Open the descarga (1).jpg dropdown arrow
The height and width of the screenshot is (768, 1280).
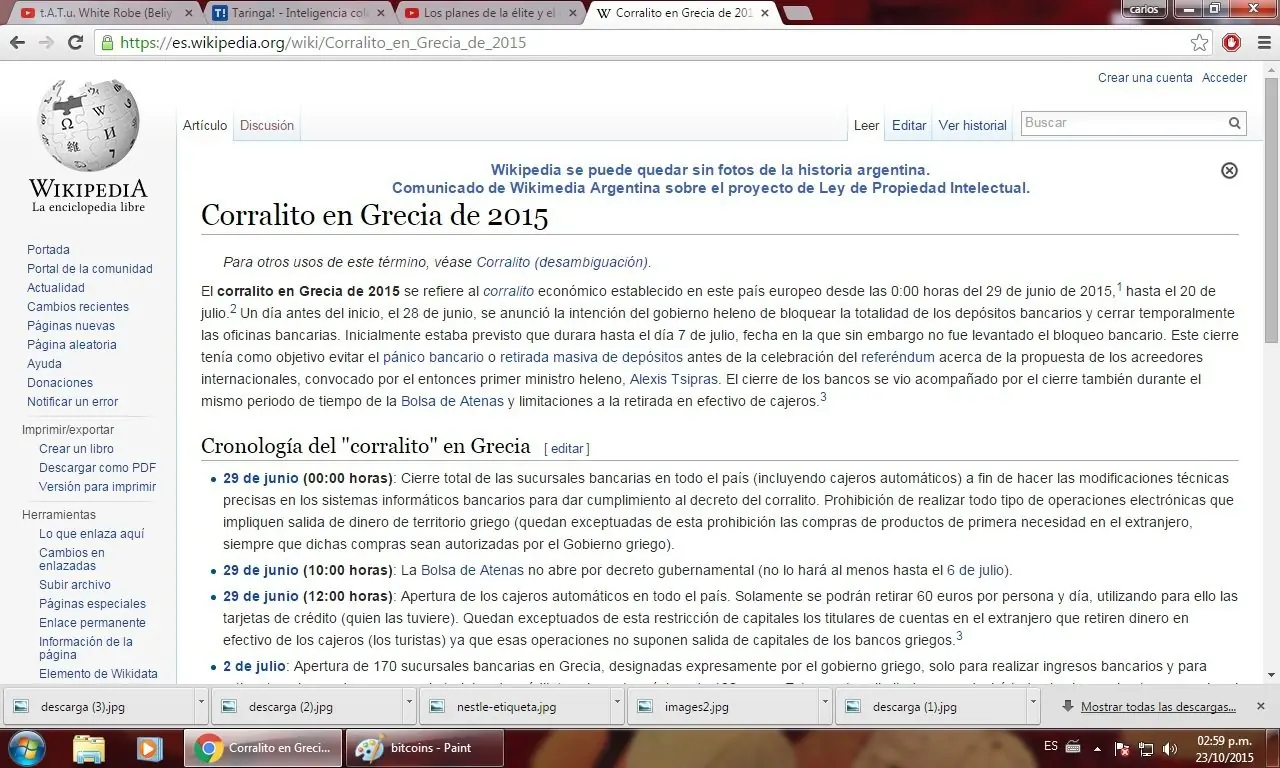click(x=1033, y=706)
